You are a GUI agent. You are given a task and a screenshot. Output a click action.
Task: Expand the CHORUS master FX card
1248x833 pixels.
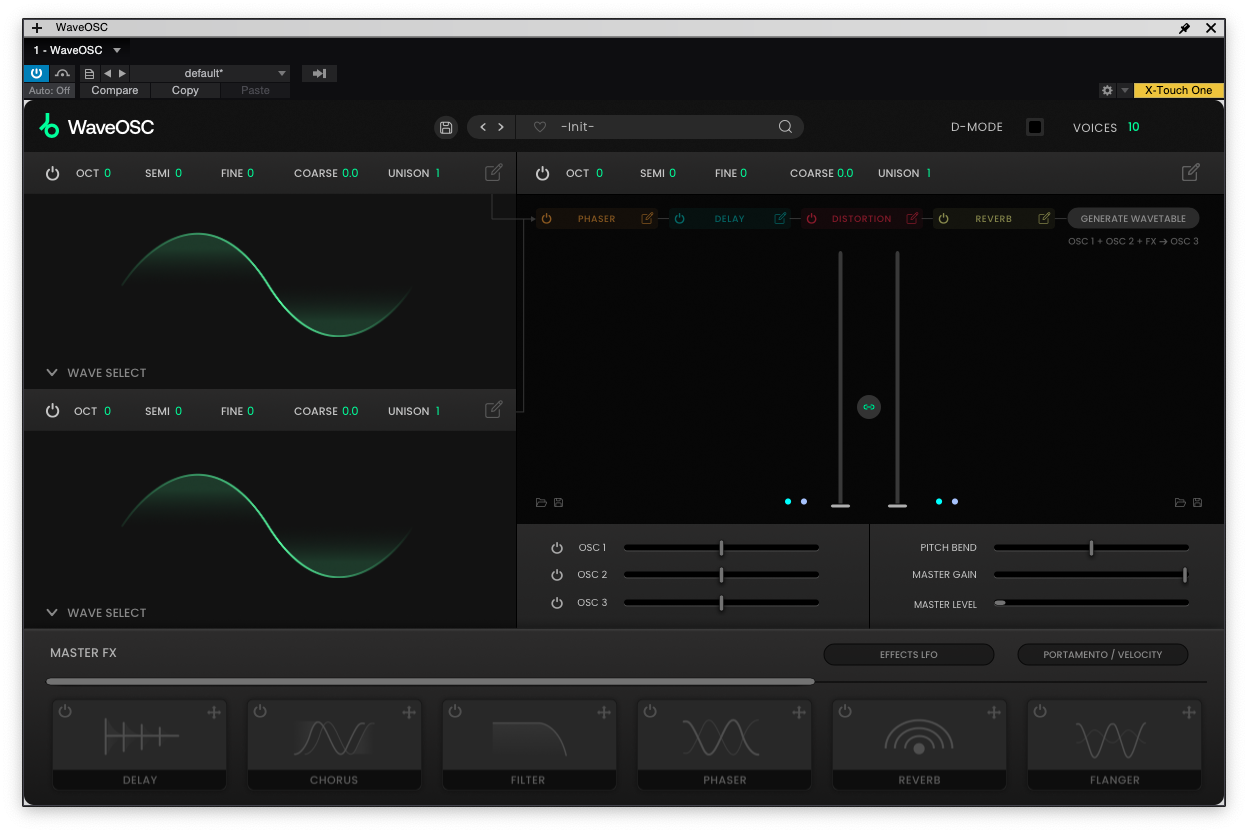coord(408,712)
